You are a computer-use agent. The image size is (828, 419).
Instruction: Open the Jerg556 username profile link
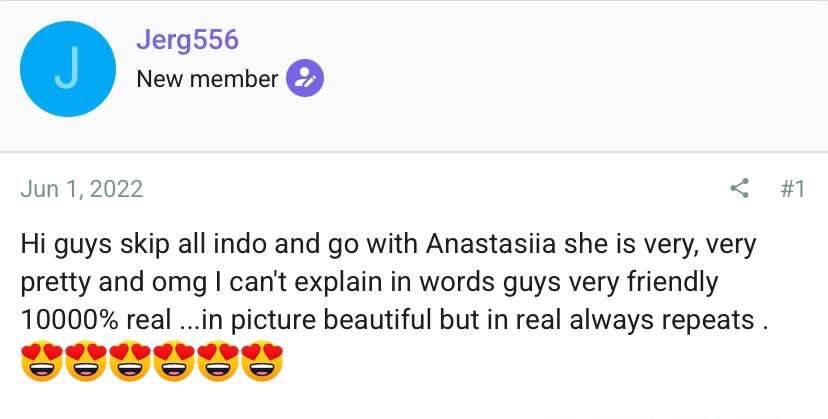pyautogui.click(x=187, y=40)
